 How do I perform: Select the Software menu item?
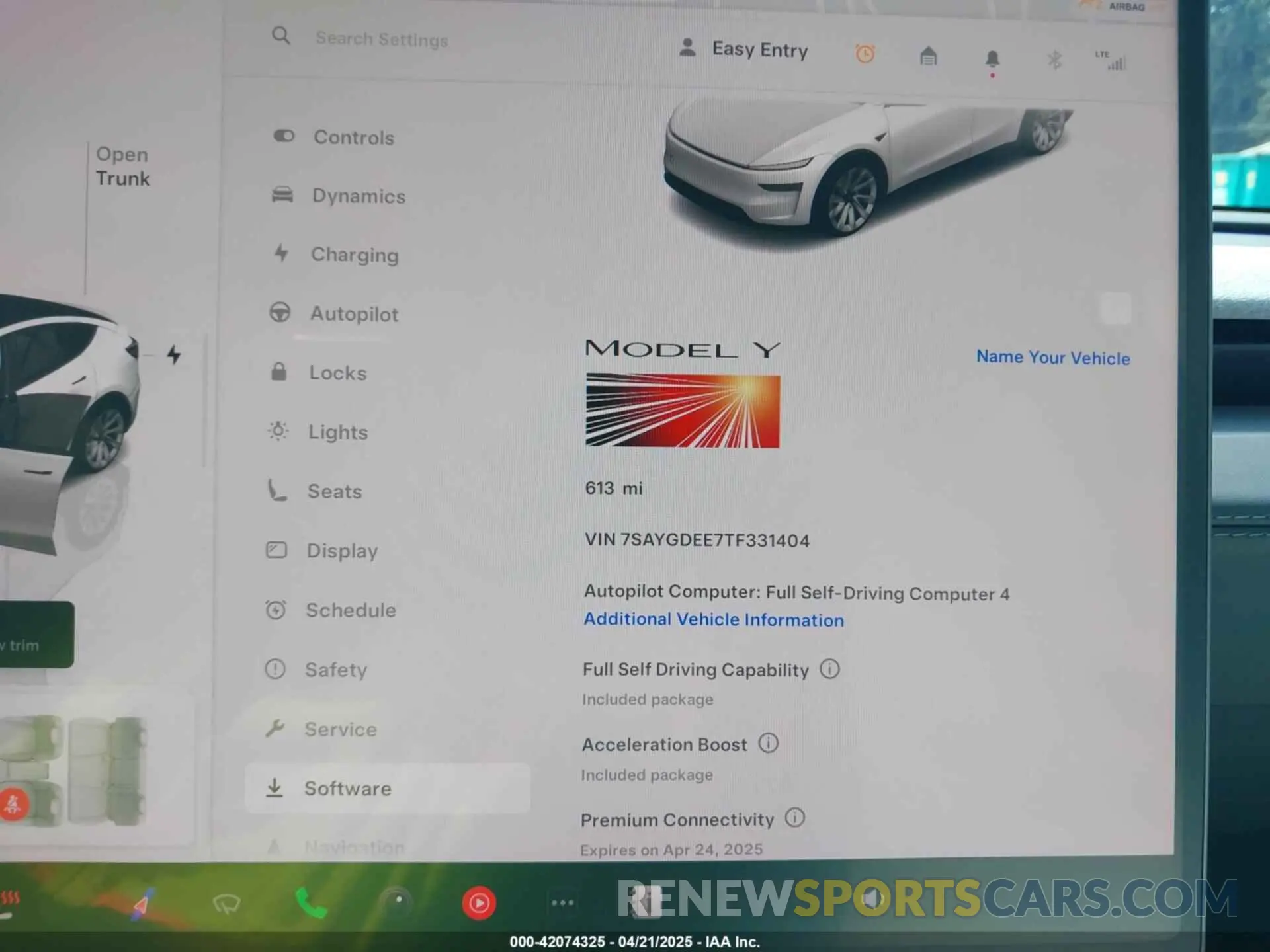387,788
